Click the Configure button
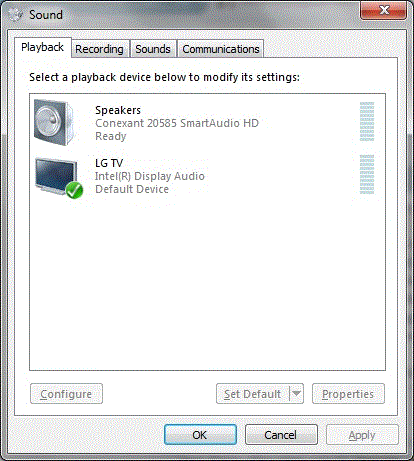 click(66, 394)
